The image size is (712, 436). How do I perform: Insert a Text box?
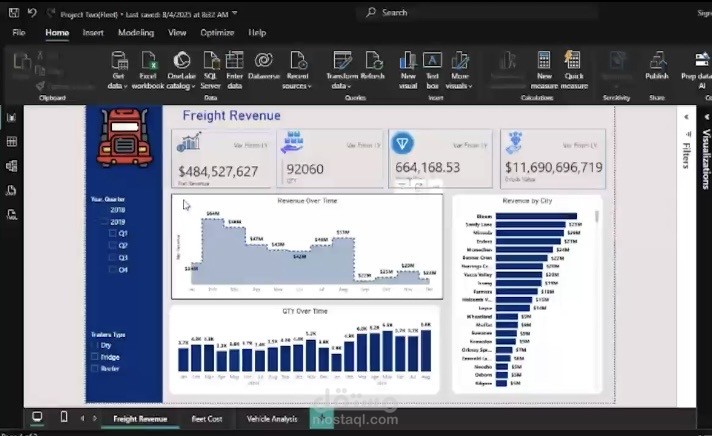pyautogui.click(x=432, y=71)
